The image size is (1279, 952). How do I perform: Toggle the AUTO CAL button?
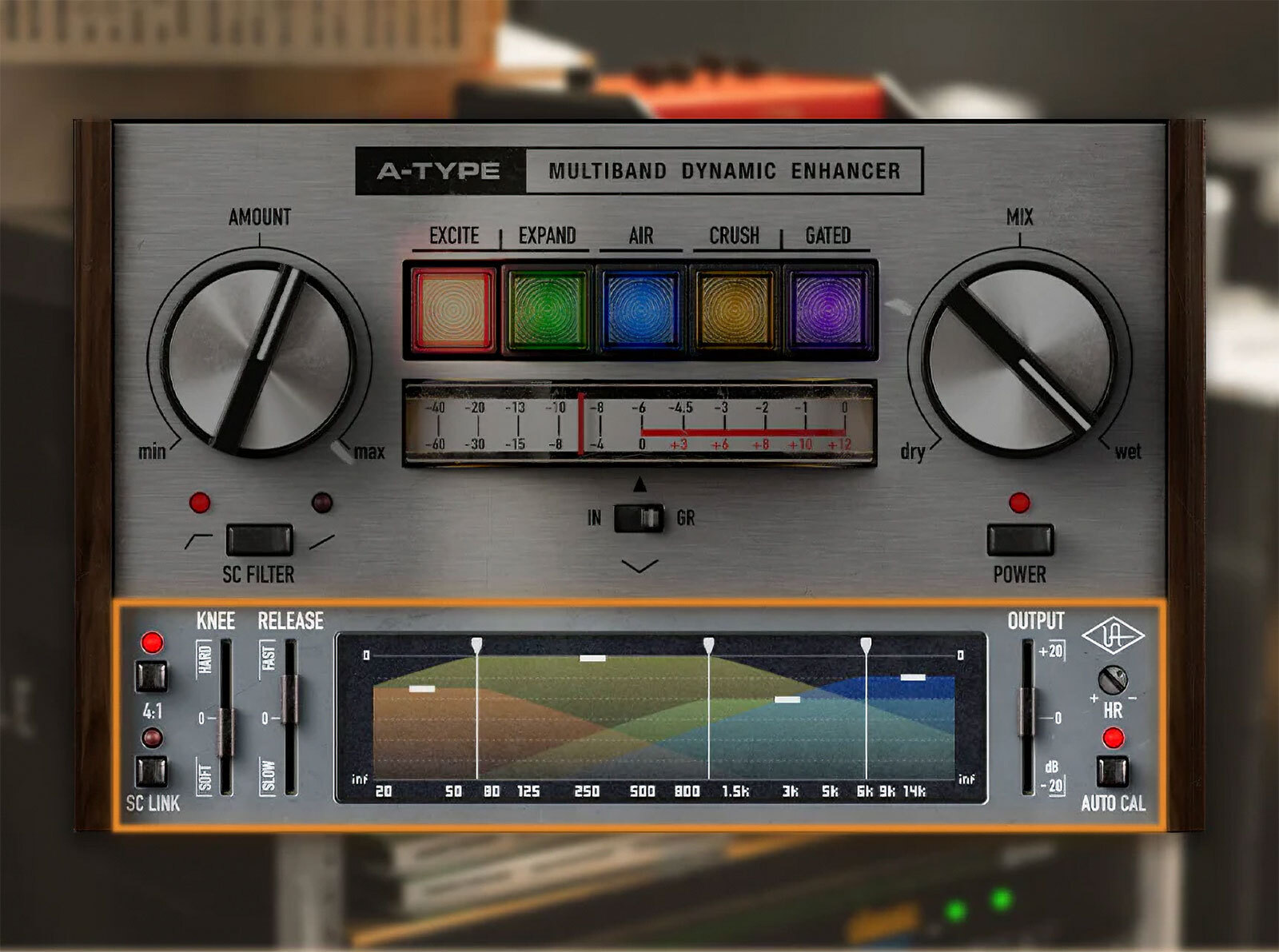tap(1112, 772)
